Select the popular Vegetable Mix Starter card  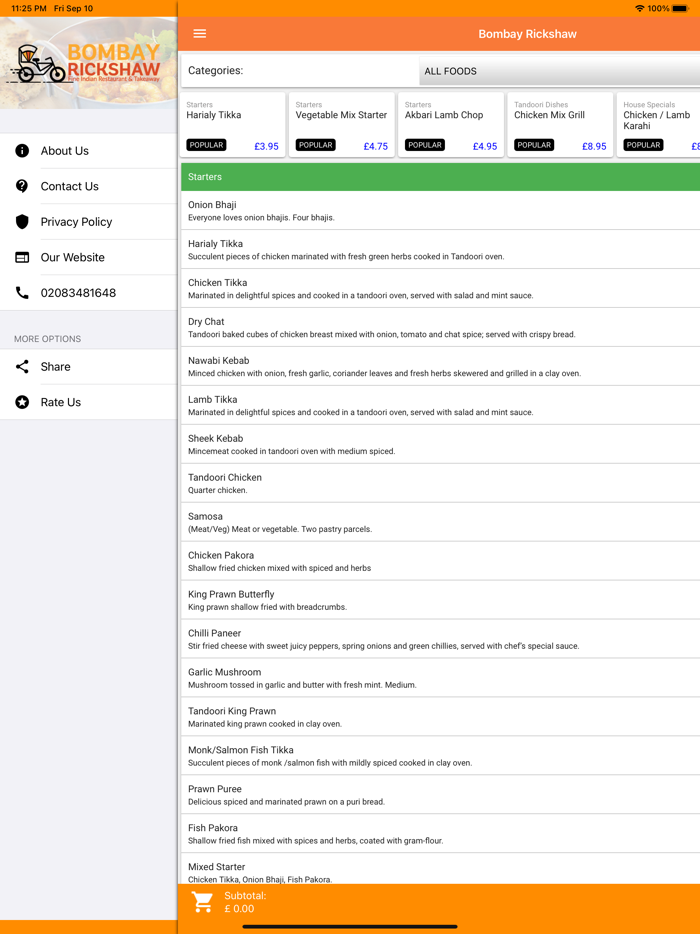point(342,124)
